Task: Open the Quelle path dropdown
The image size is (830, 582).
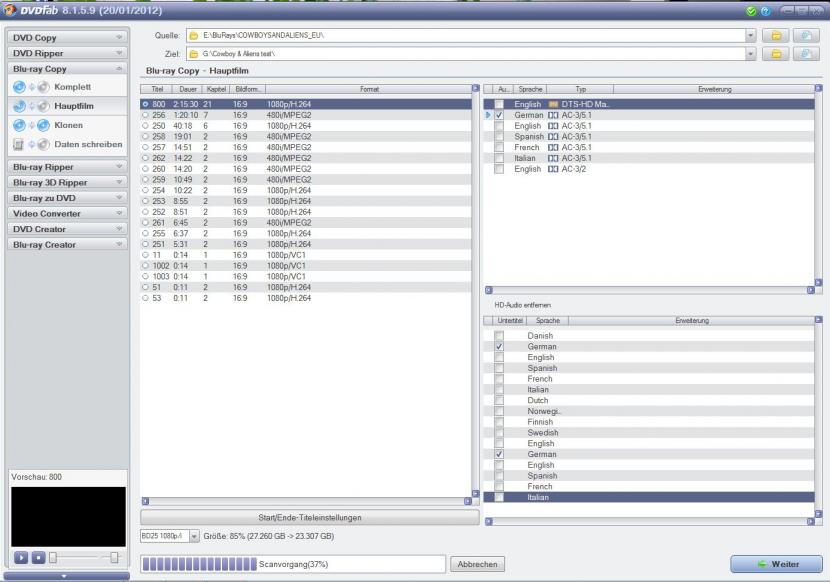Action: pos(751,35)
